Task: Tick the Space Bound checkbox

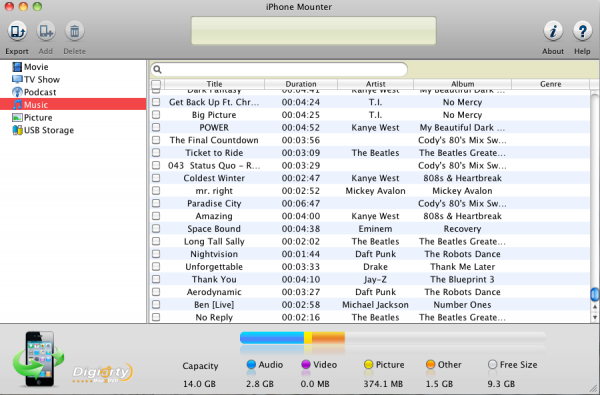Action: pyautogui.click(x=156, y=229)
